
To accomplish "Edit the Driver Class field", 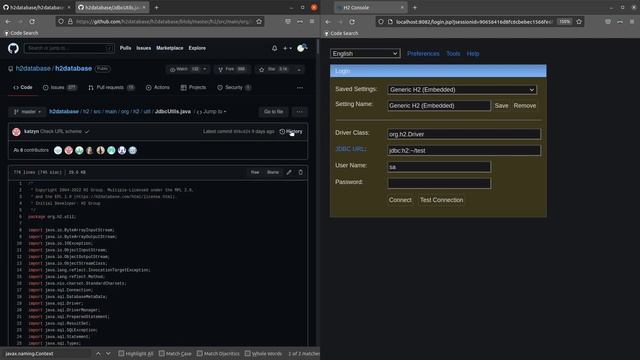I will (464, 134).
